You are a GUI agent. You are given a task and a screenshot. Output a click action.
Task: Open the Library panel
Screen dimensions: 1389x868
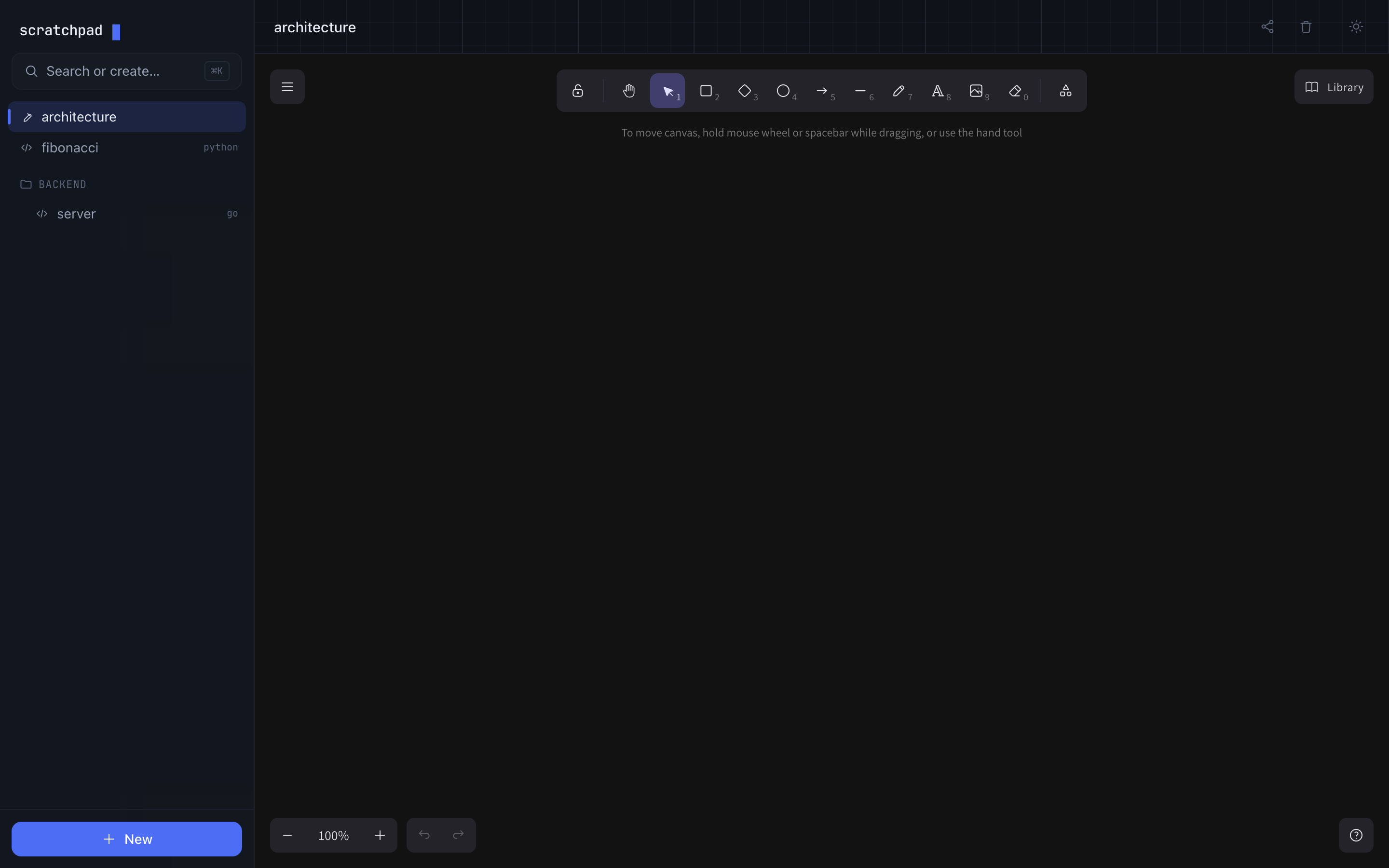tap(1334, 87)
